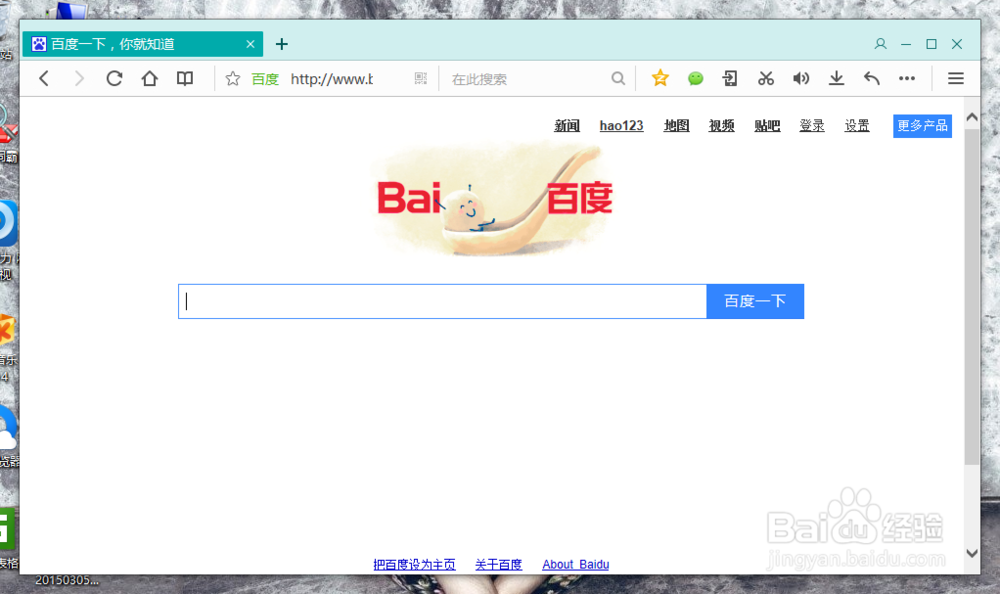Bookmark this page via address bar star

[x=232, y=78]
